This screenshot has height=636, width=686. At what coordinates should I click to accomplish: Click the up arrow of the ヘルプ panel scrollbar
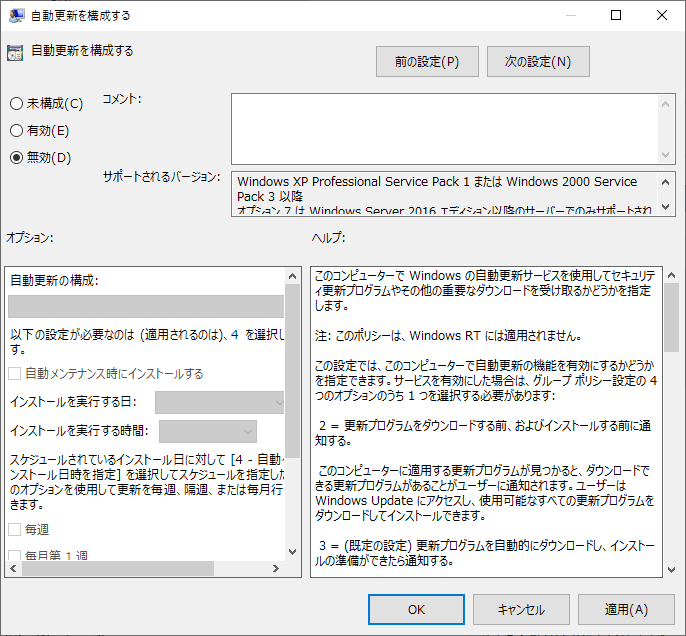671,275
